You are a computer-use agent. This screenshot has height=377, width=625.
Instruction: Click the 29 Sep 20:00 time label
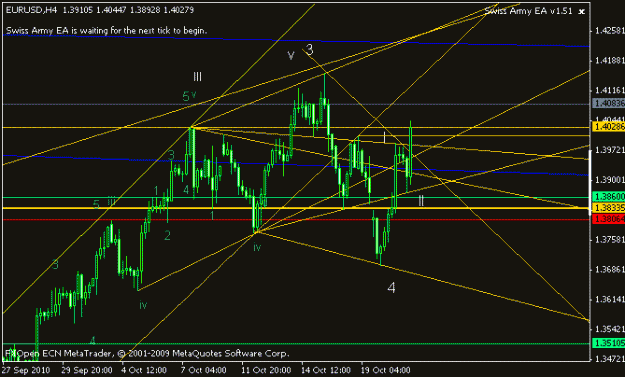click(87, 370)
